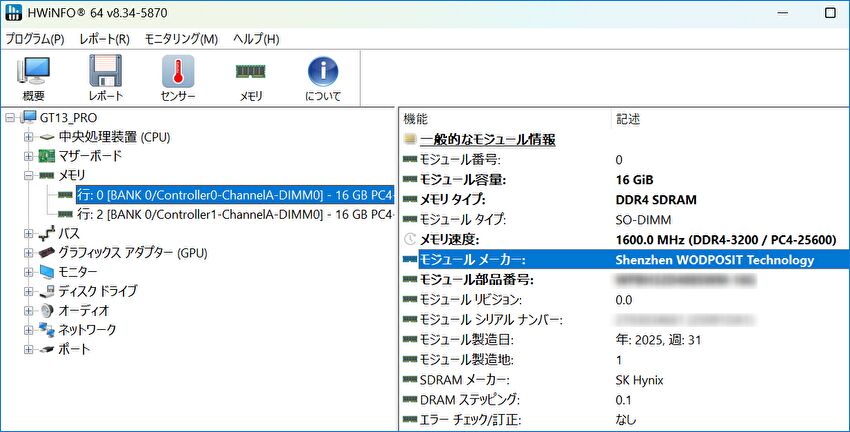Viewport: 850px width, 432px height.
Task: Expand the ネットワーク tree node
Action: coord(27,329)
